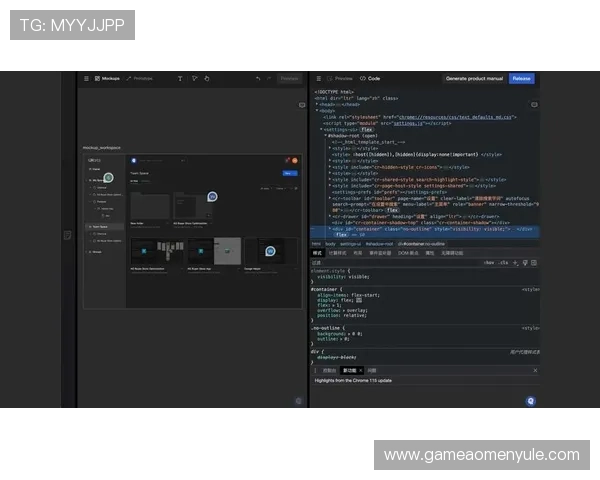Click the Preview button in the mockup toolbar

[x=289, y=78]
